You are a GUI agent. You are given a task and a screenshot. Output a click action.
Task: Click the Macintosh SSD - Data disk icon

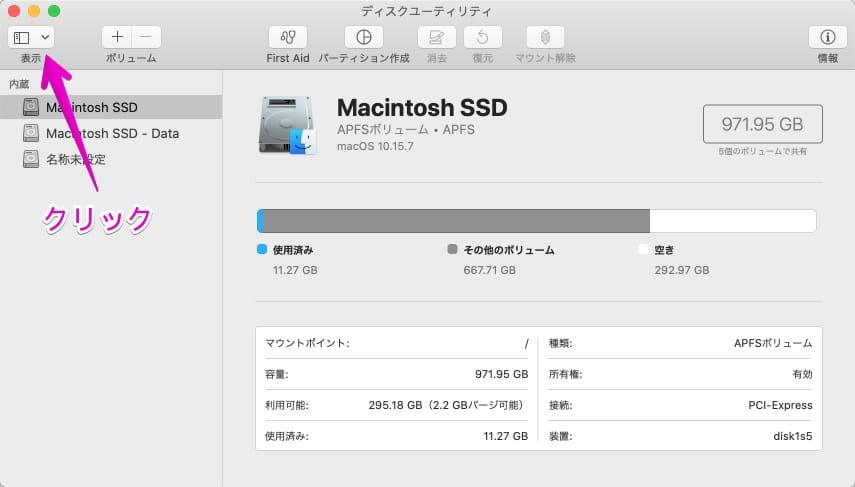pyautogui.click(x=31, y=133)
